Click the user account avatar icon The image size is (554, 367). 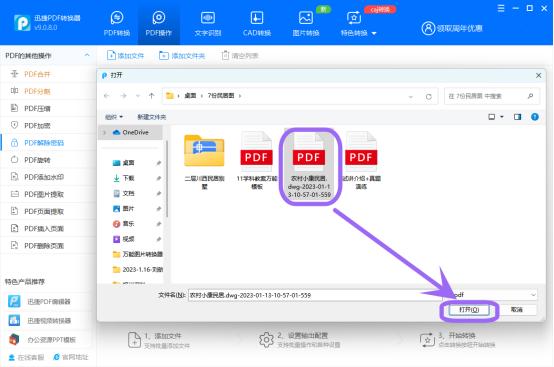428,28
